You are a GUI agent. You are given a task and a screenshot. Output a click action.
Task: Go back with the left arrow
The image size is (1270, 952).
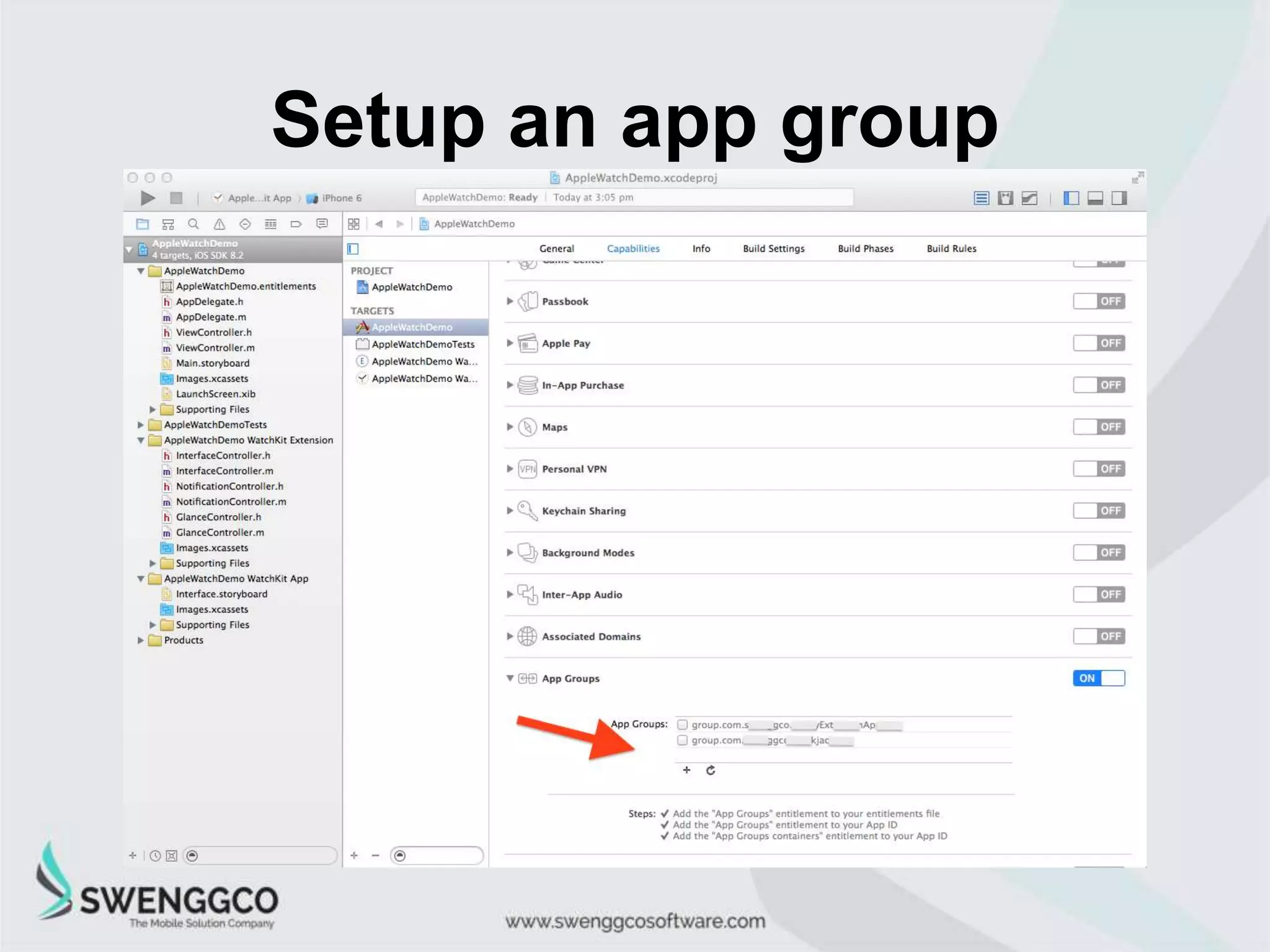point(379,224)
